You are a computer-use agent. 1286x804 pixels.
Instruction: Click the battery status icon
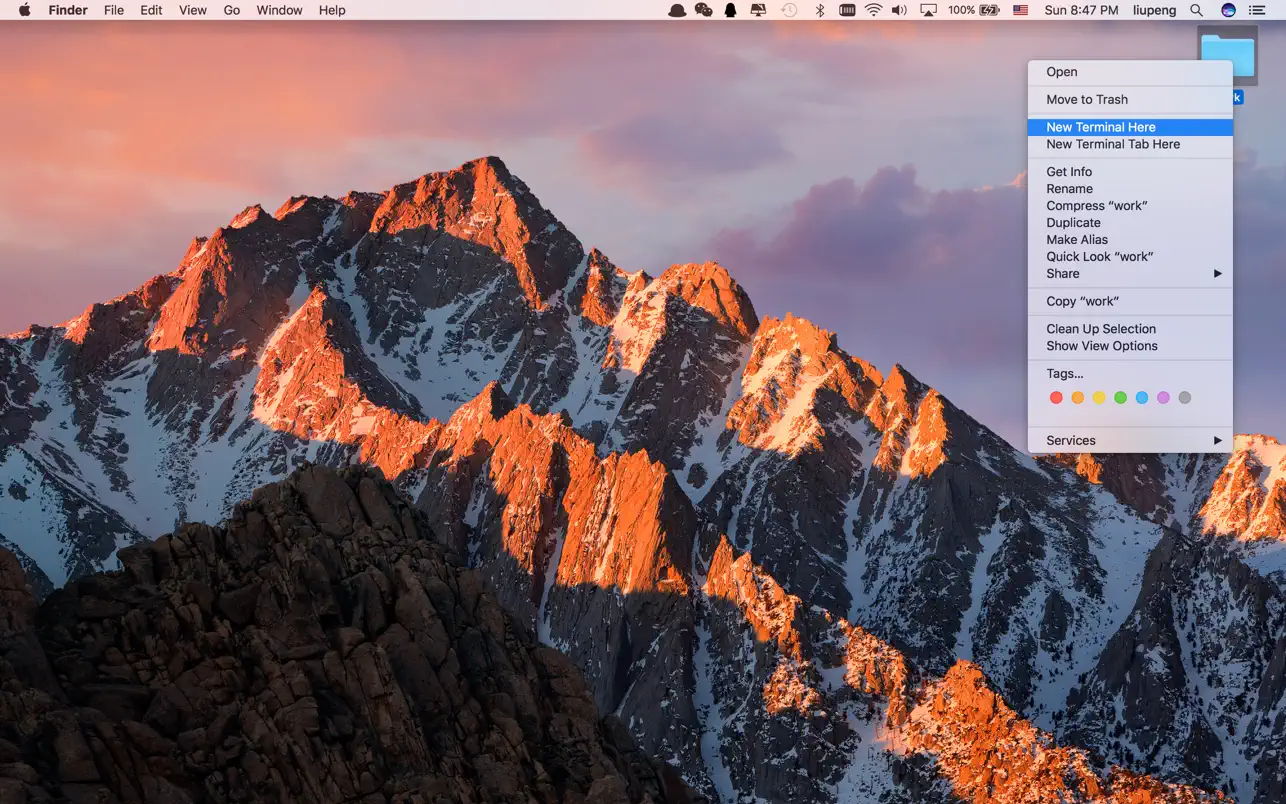coord(991,10)
